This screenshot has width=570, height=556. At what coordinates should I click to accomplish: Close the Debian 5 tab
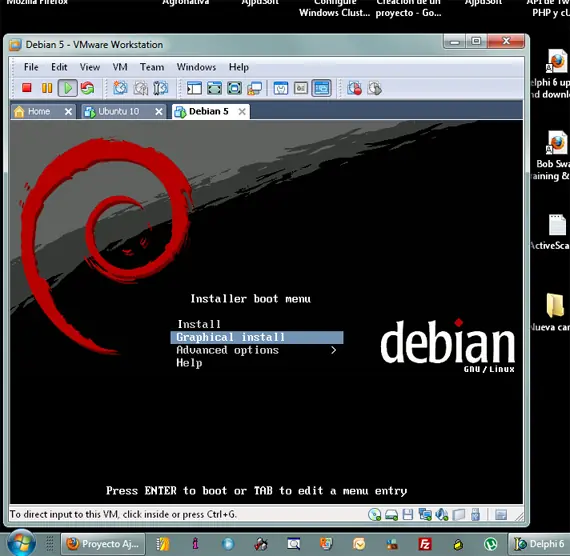tap(242, 112)
